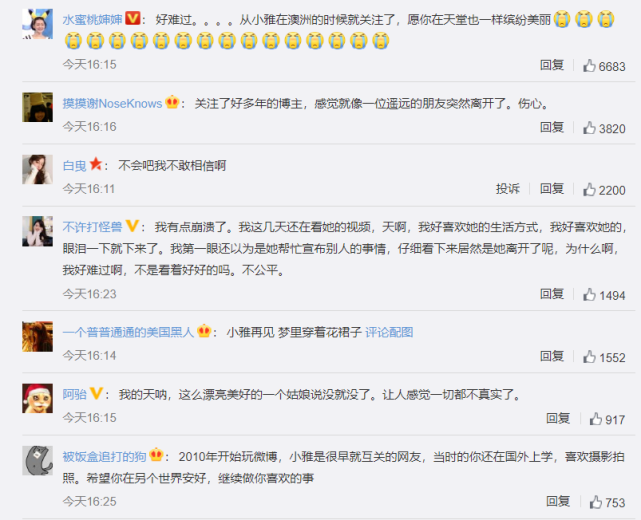
Task: Open username link 被饭盒追打的狗
Action: coord(104,456)
